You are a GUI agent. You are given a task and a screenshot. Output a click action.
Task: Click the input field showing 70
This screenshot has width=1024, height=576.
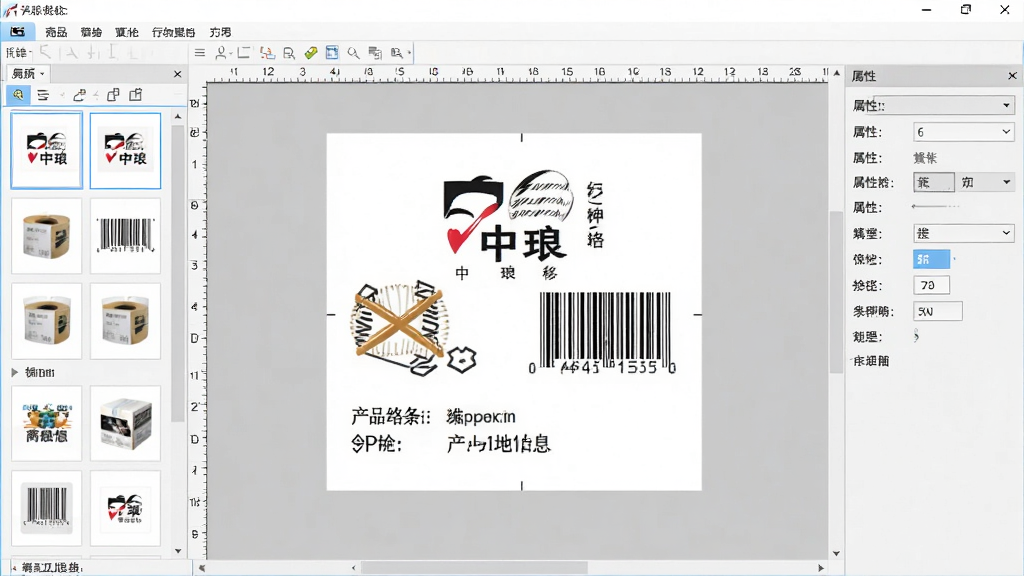pos(931,285)
